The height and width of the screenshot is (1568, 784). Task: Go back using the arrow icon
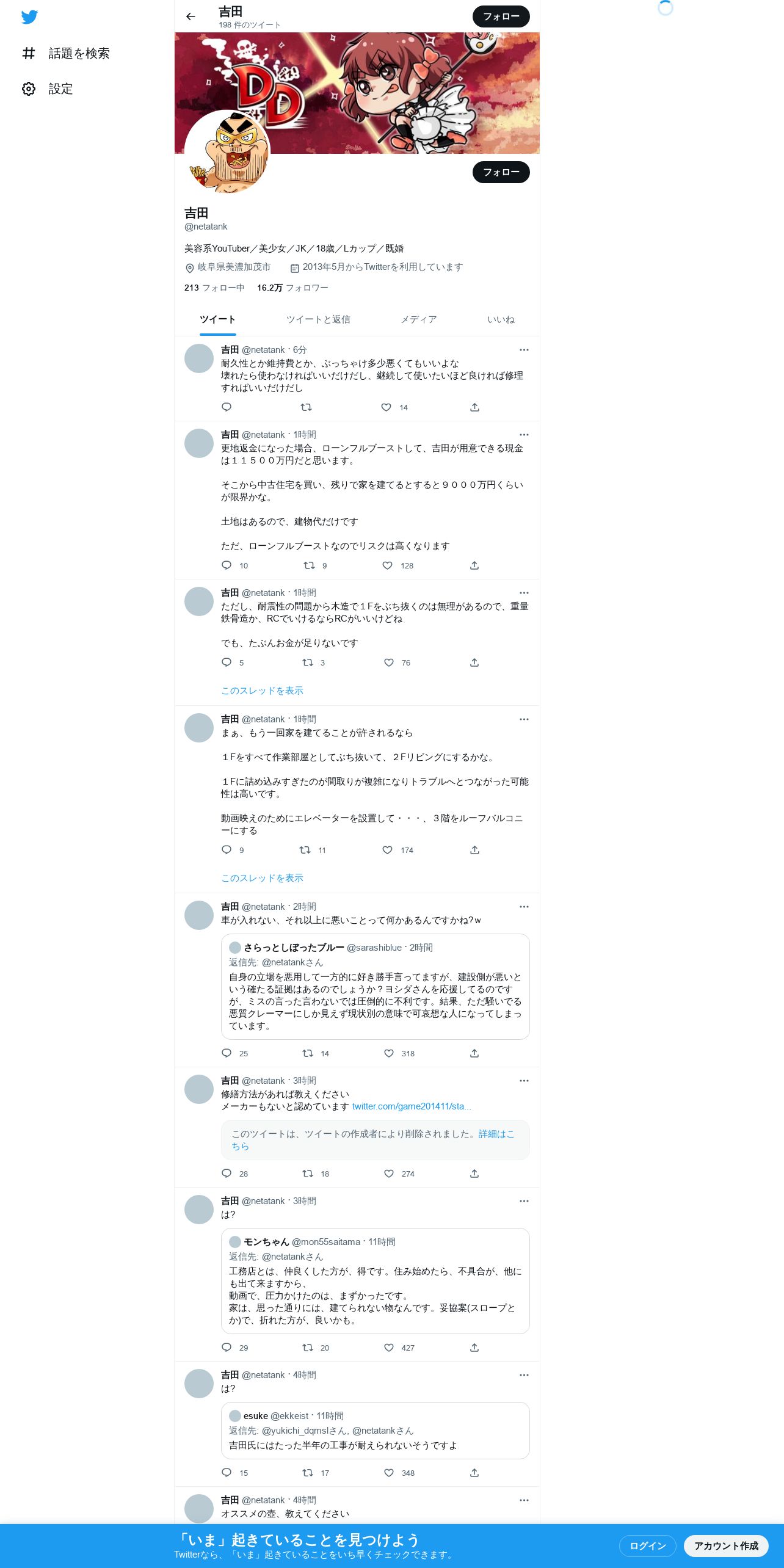(191, 16)
